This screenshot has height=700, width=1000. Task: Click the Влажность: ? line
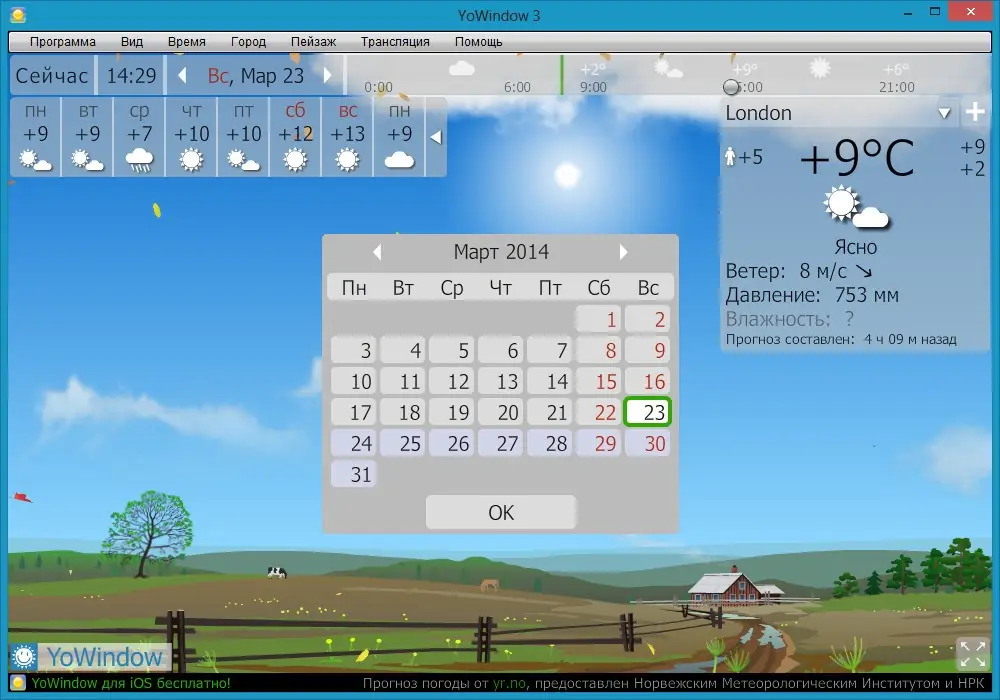click(790, 319)
